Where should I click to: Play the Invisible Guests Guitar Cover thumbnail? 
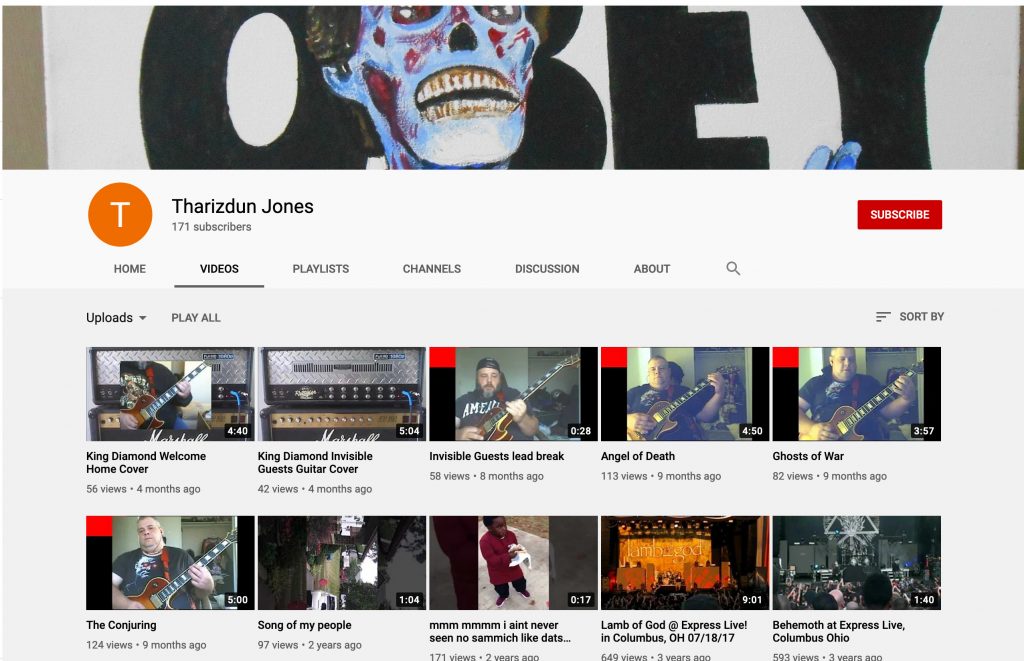coord(342,394)
